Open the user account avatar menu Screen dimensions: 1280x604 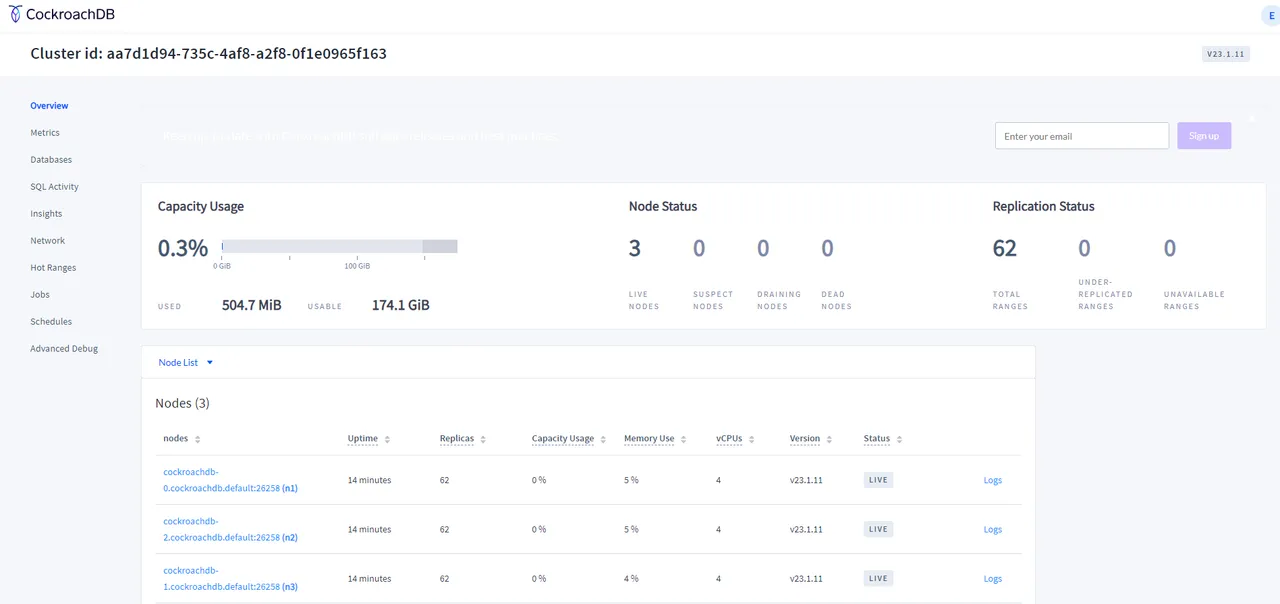(1271, 14)
